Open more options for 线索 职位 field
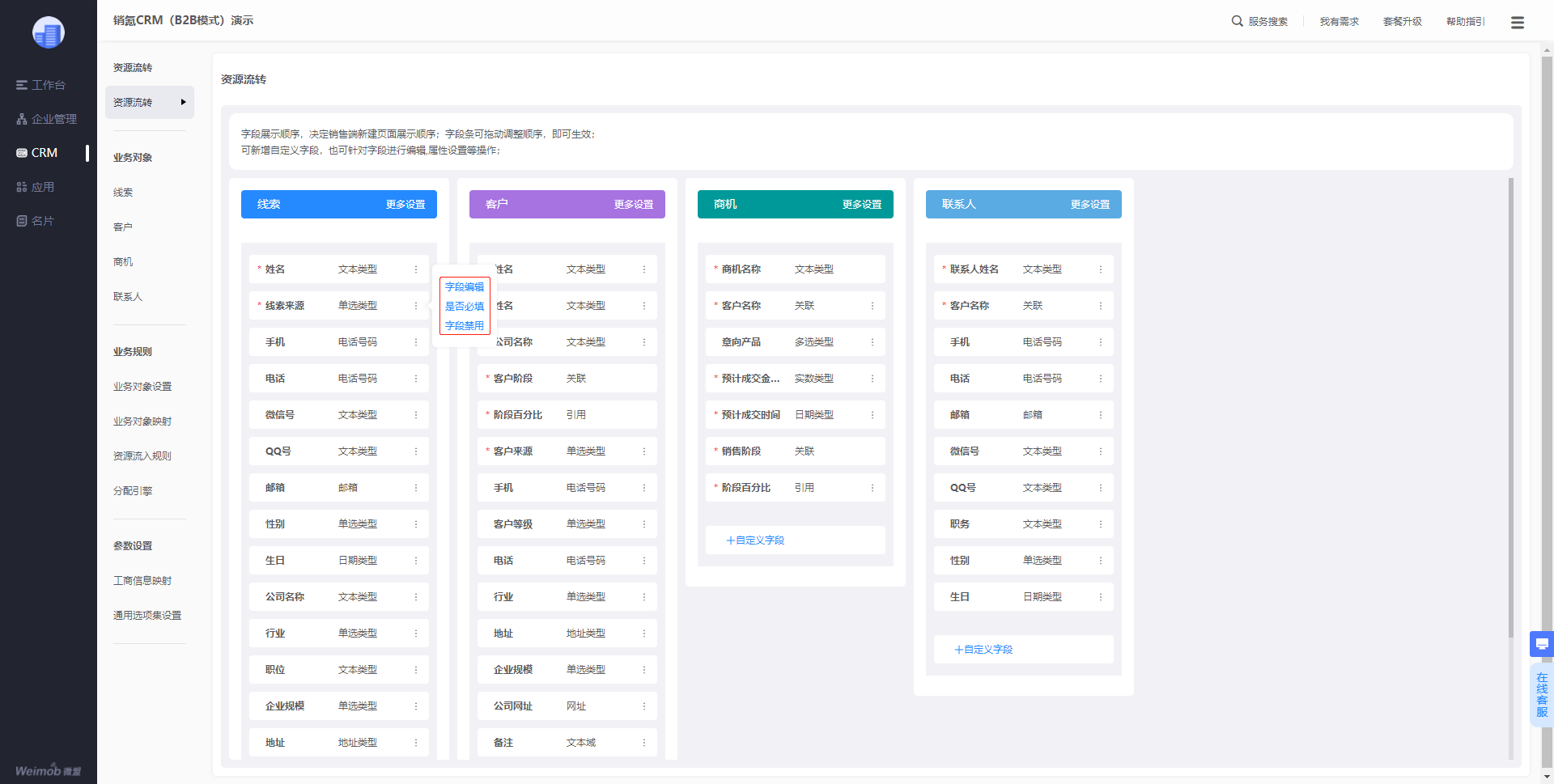Image resolution: width=1554 pixels, height=784 pixels. tap(416, 670)
